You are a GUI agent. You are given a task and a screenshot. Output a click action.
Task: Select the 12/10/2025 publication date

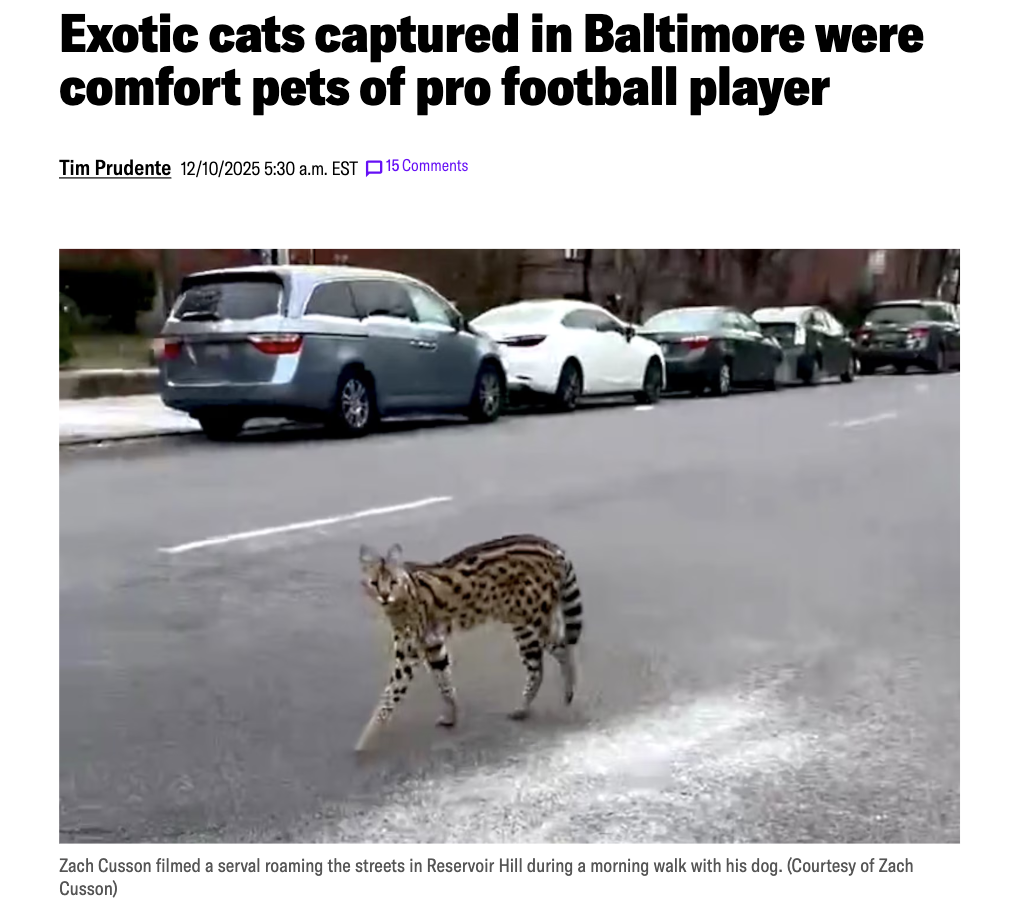pyautogui.click(x=220, y=169)
